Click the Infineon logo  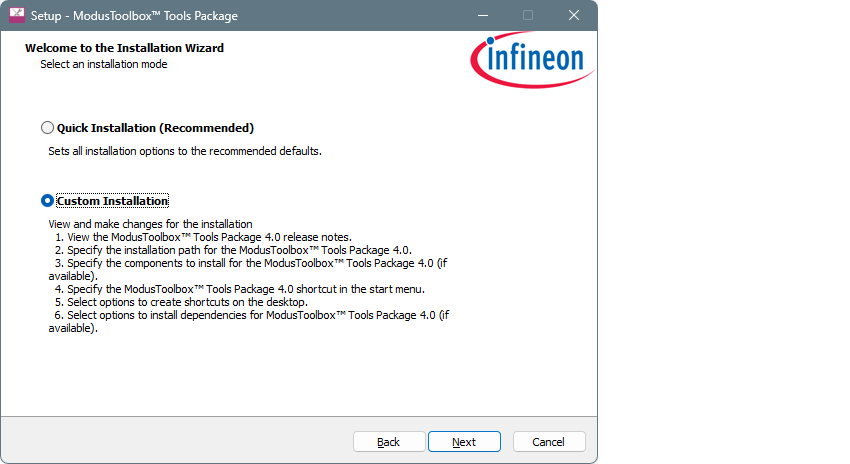[532, 60]
